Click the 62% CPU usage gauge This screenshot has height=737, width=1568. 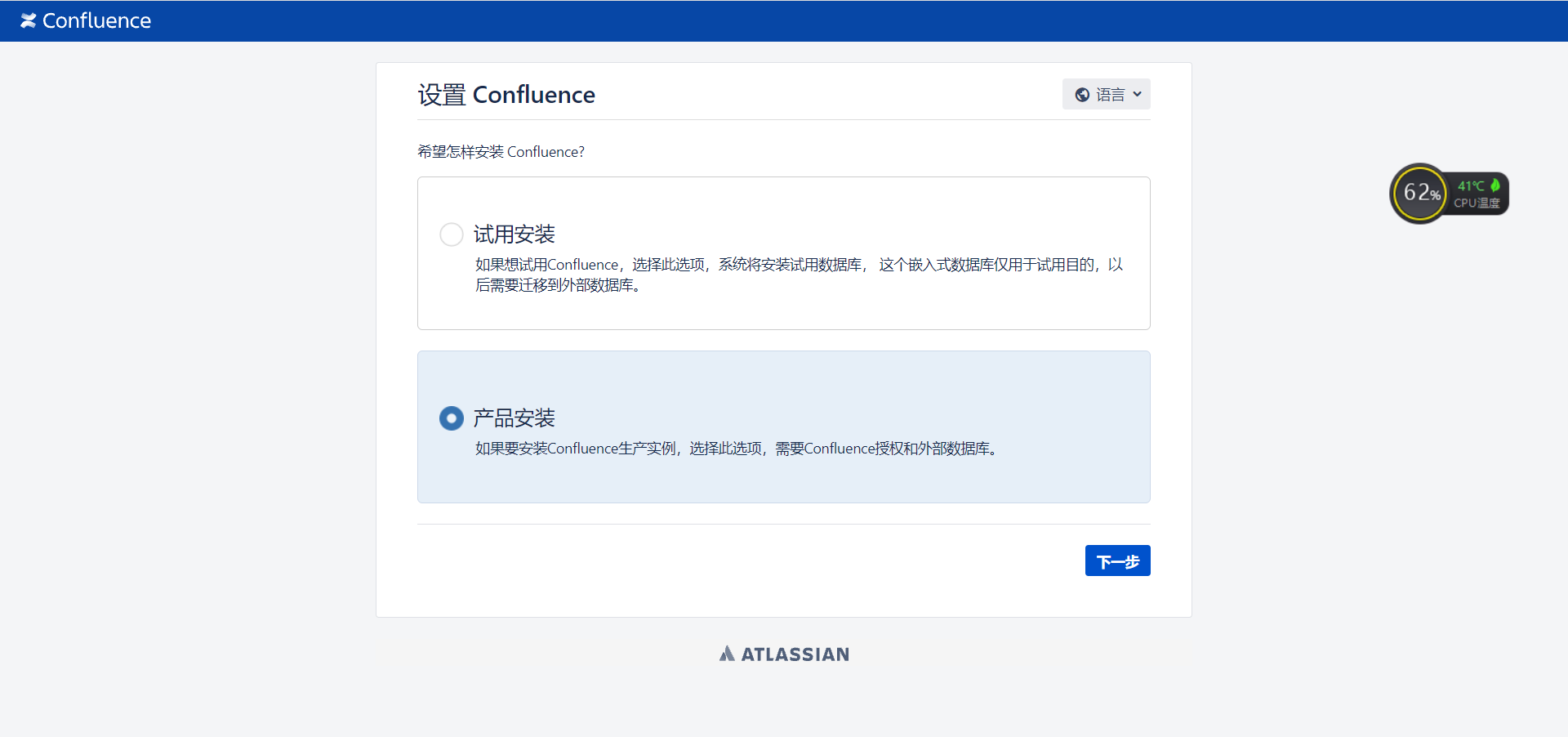click(1420, 194)
